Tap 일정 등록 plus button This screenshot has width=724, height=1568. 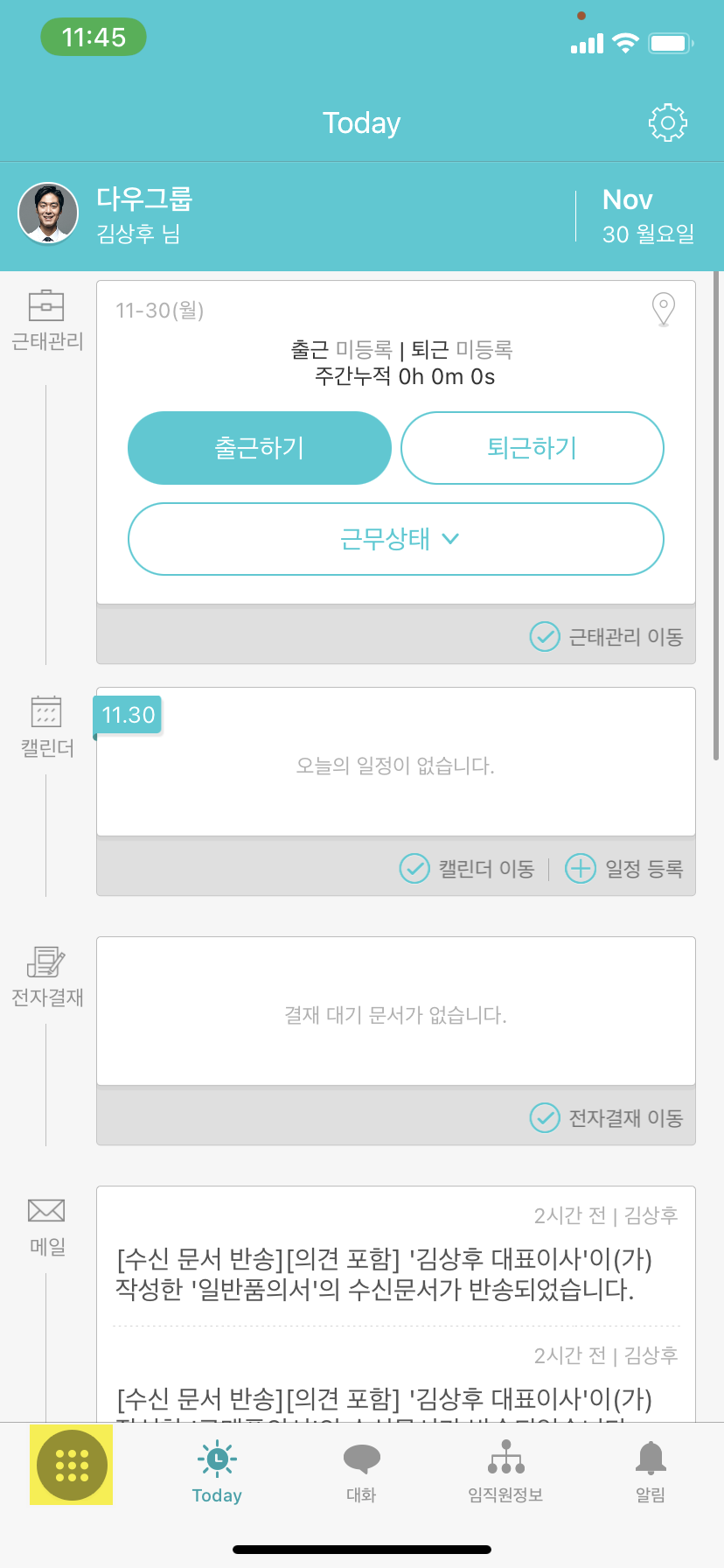coord(624,869)
